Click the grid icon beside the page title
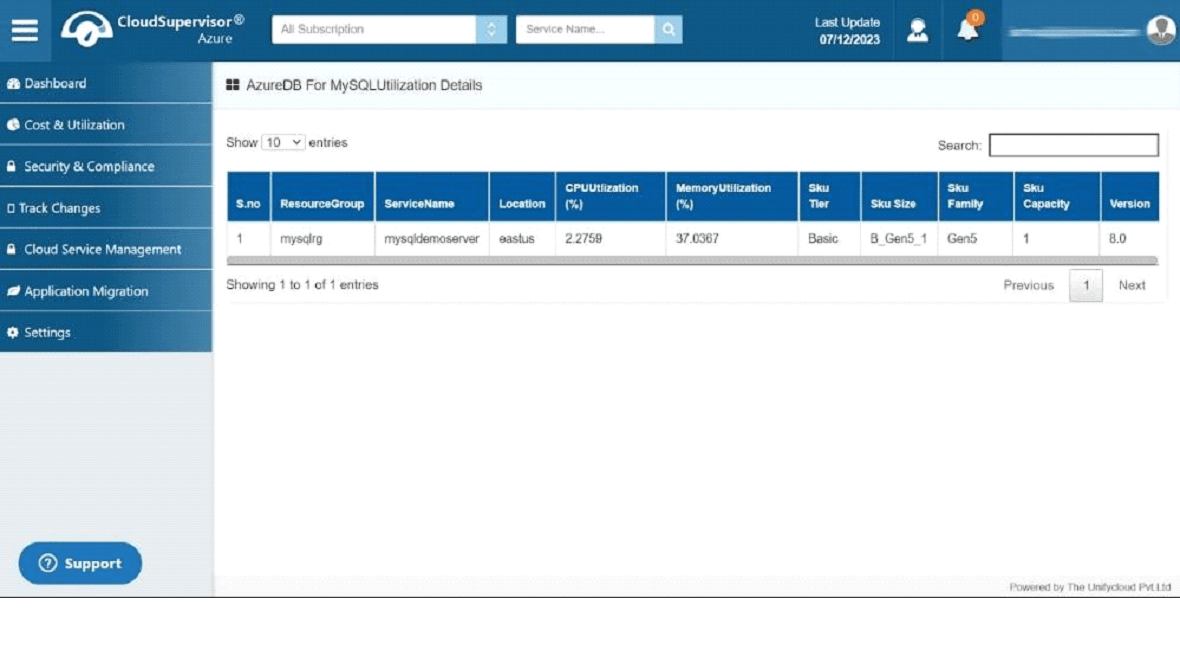1180x648 pixels. [x=233, y=85]
